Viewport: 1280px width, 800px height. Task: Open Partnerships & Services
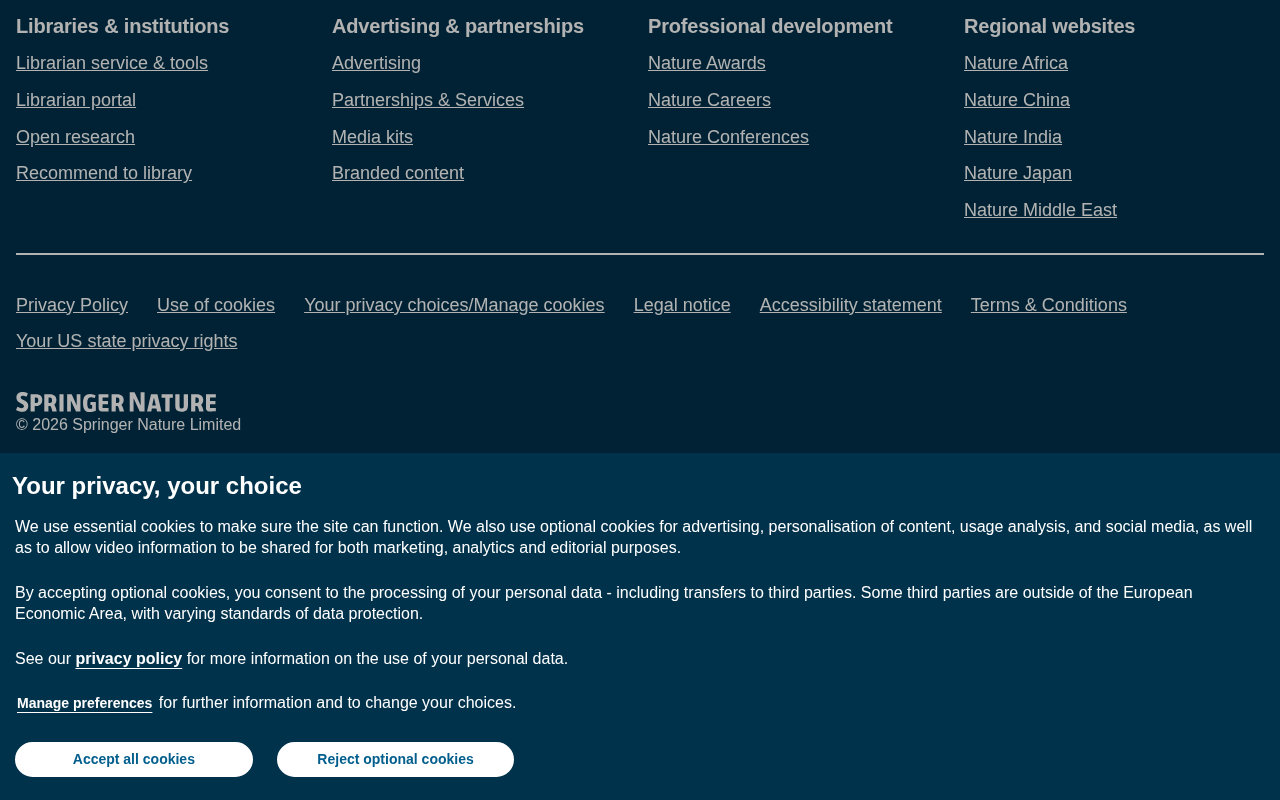tap(428, 100)
